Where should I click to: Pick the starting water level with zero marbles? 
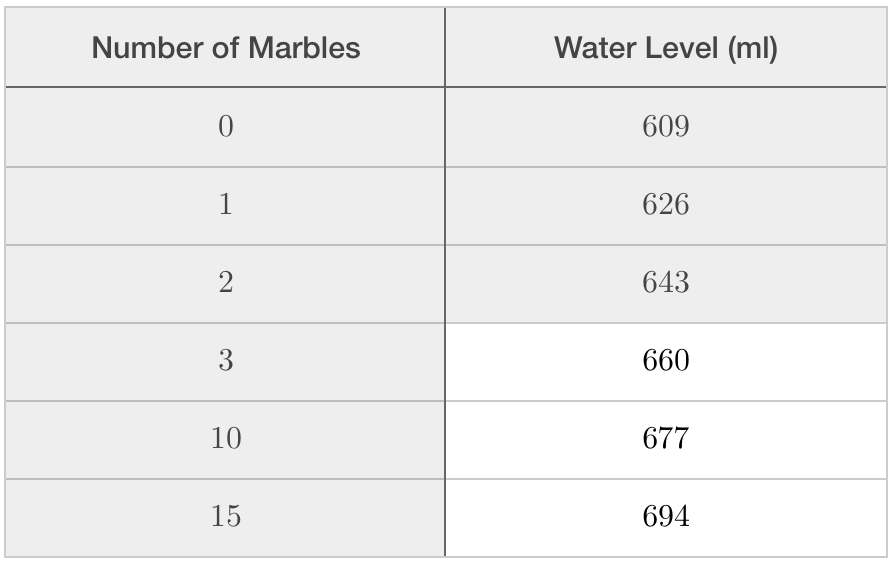(x=666, y=127)
